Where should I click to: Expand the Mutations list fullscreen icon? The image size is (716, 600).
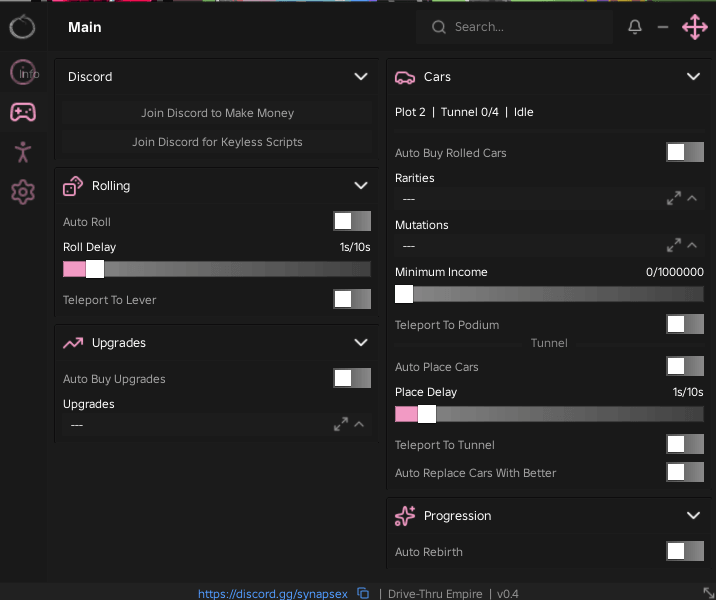point(674,245)
